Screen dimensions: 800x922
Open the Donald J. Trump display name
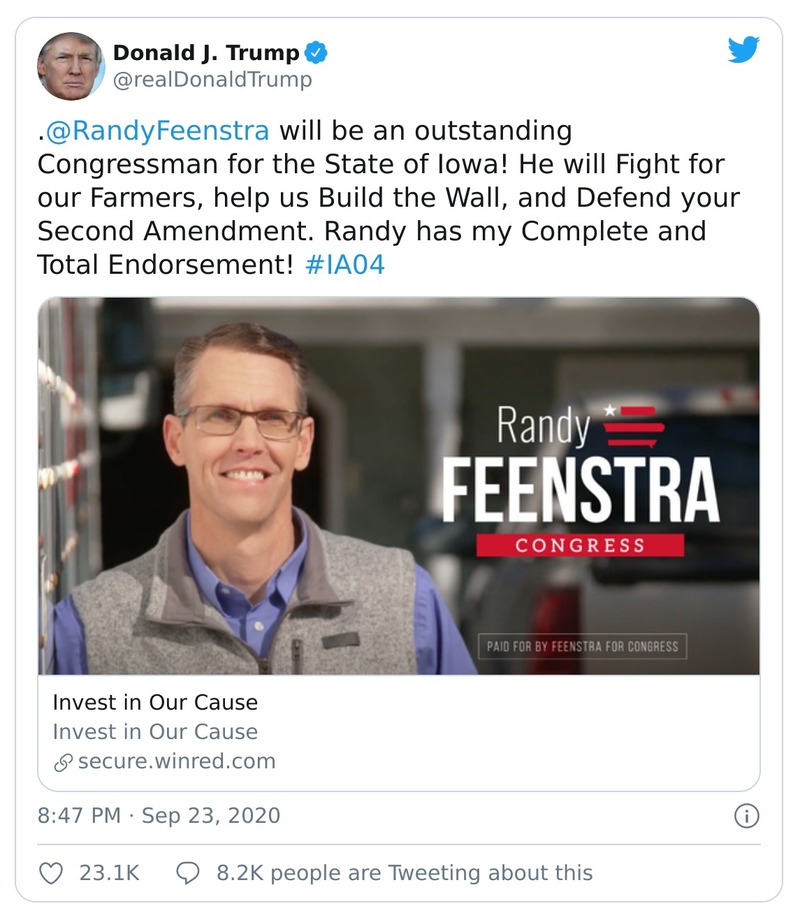(206, 53)
